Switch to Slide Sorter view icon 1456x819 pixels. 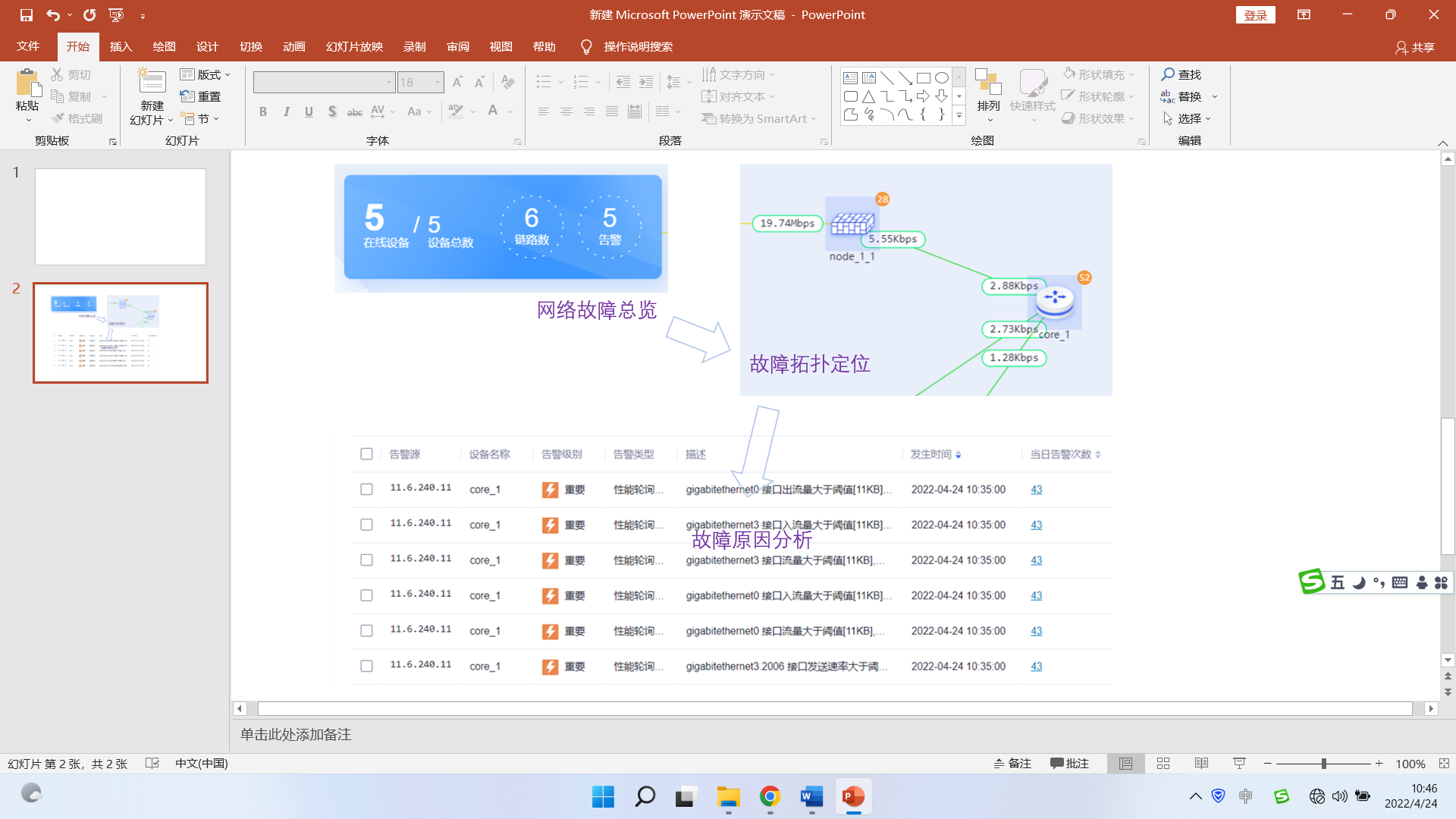(x=1163, y=764)
